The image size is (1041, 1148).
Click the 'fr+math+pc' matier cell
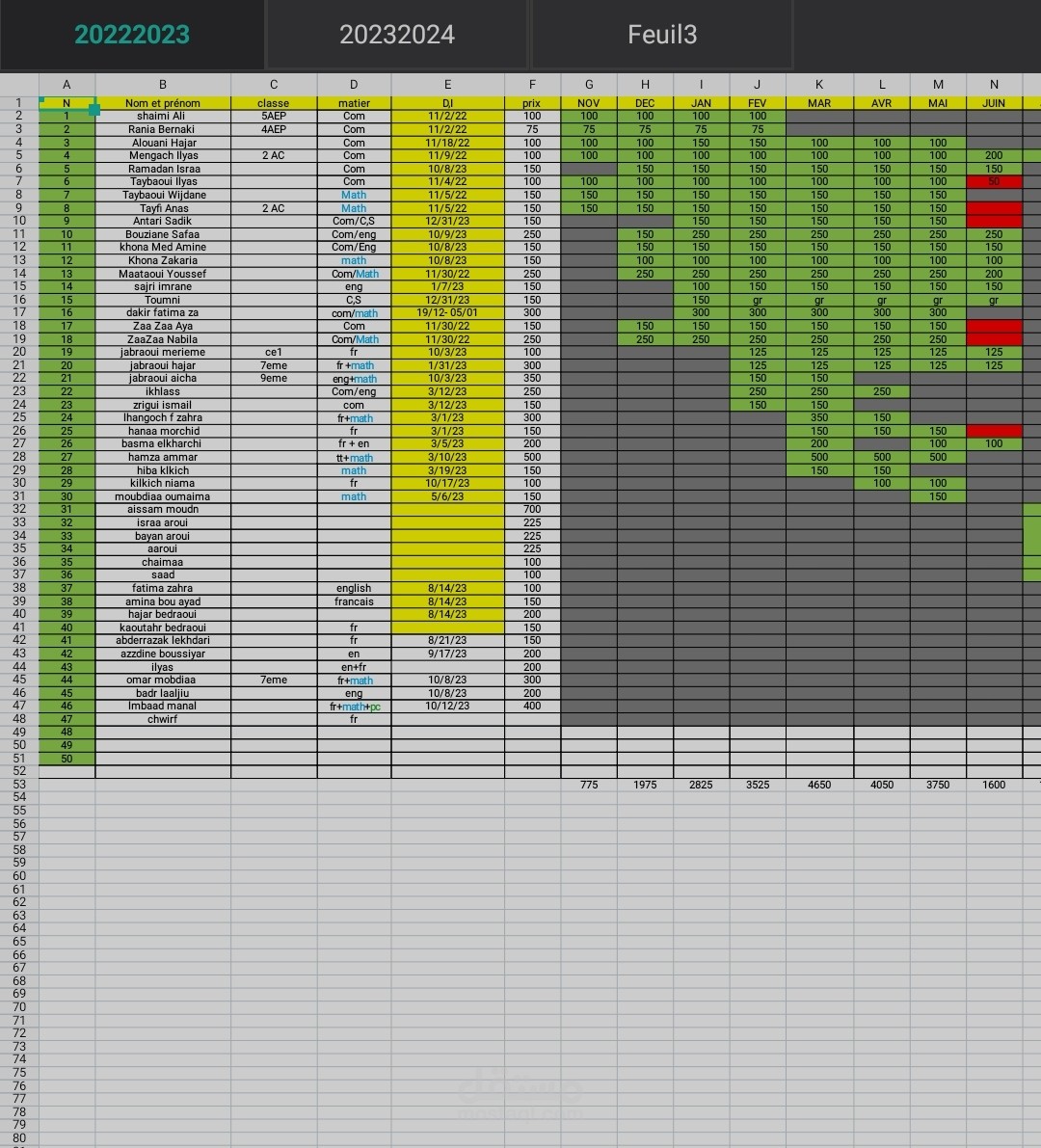(x=354, y=706)
